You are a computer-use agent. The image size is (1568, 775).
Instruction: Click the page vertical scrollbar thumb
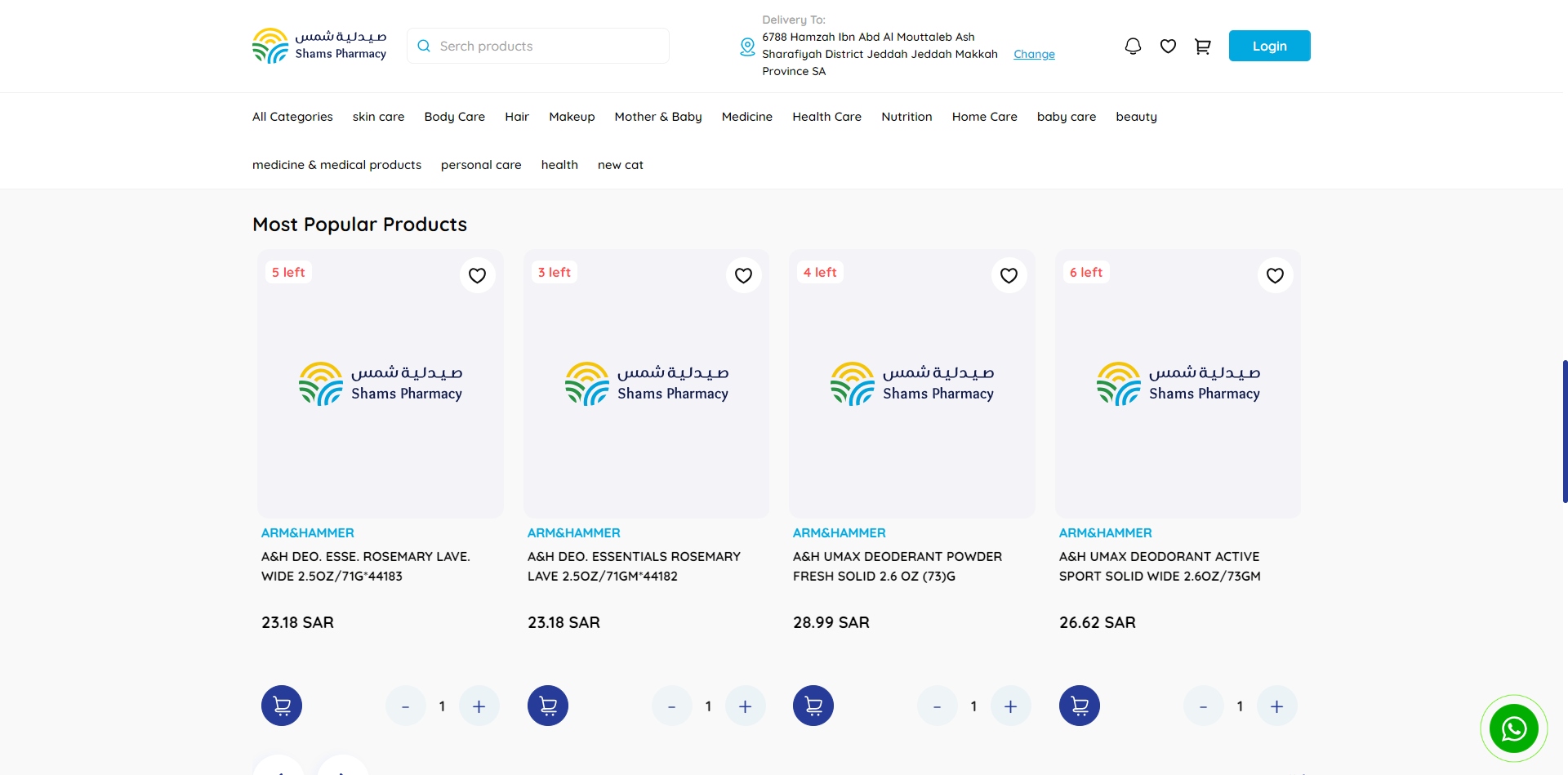[1565, 431]
